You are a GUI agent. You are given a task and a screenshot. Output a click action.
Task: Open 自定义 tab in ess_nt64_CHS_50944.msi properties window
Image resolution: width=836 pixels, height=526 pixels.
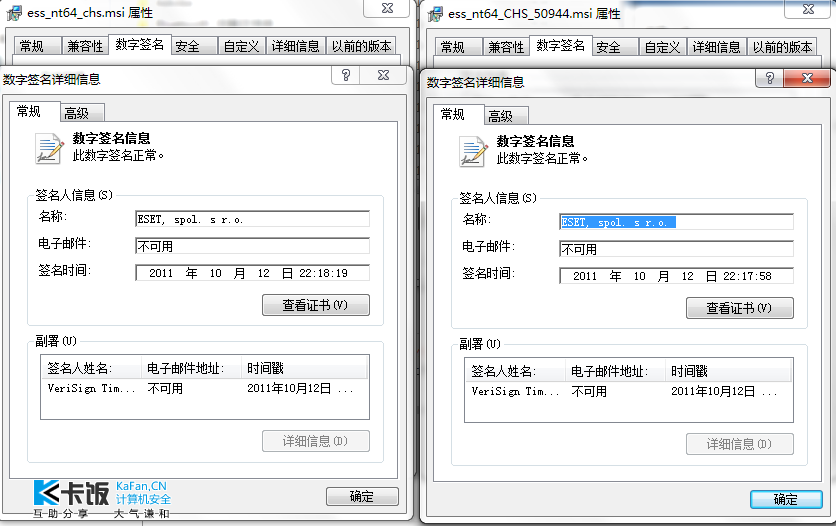[x=662, y=47]
